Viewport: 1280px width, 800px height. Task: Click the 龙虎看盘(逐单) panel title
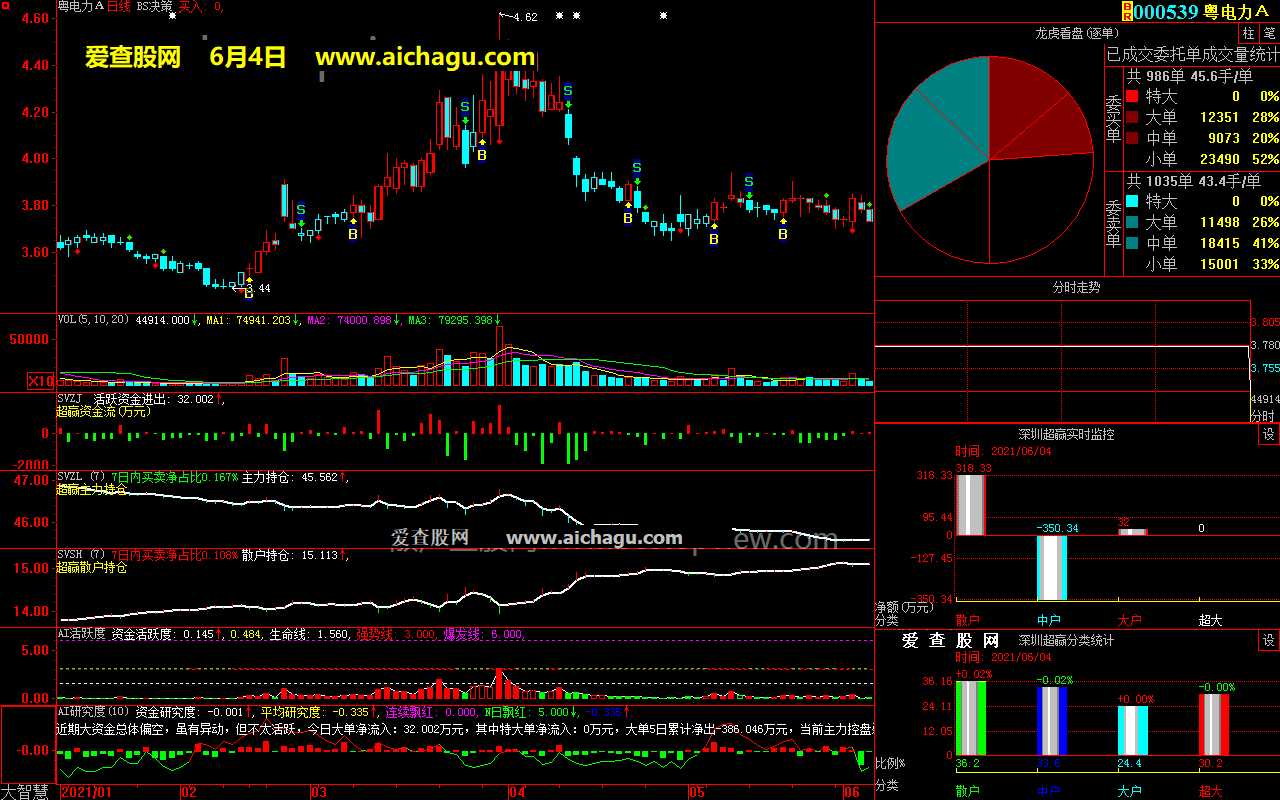tap(1076, 33)
